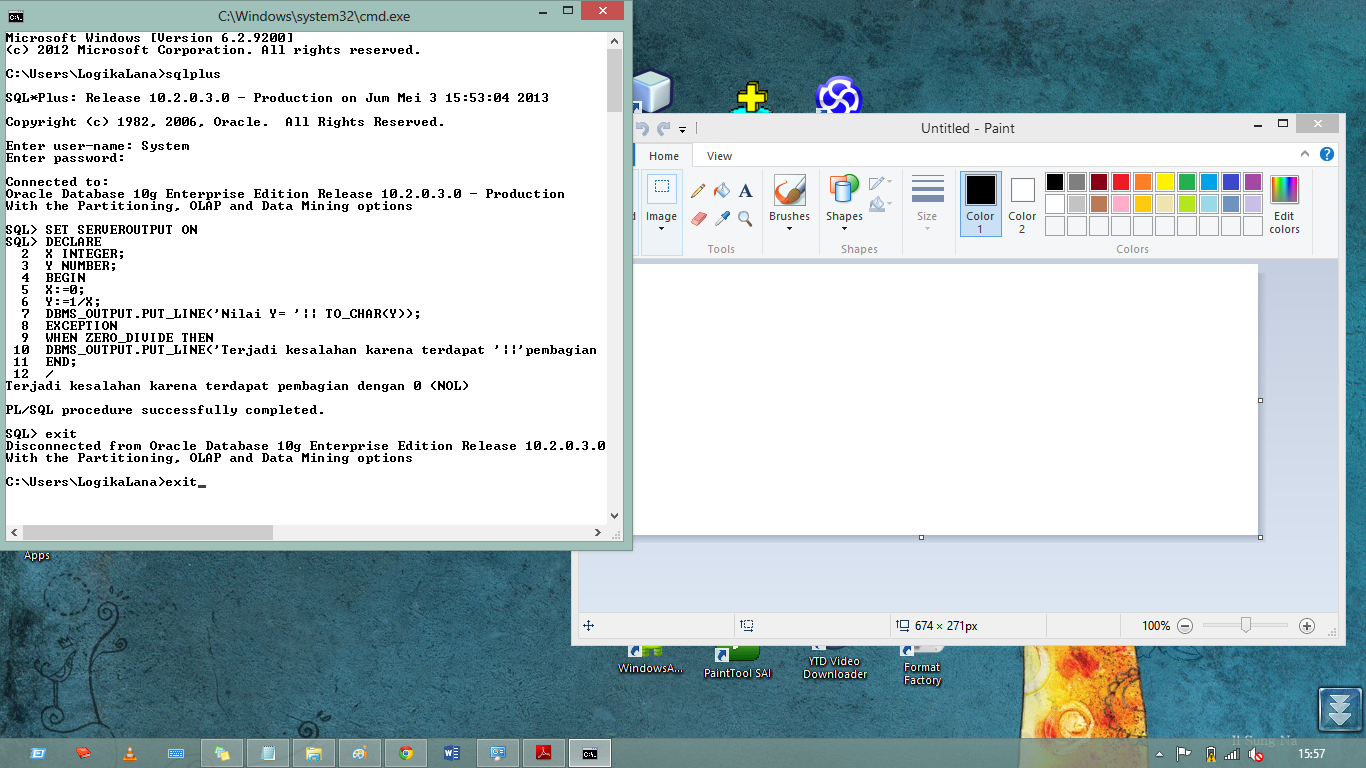
Task: Activate Color 1 foreground selector
Action: [980, 204]
